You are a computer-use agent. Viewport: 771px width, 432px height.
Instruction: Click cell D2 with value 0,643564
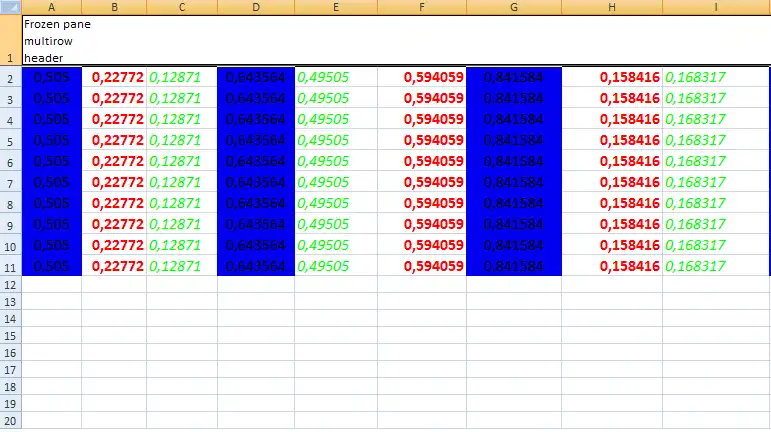(256, 77)
